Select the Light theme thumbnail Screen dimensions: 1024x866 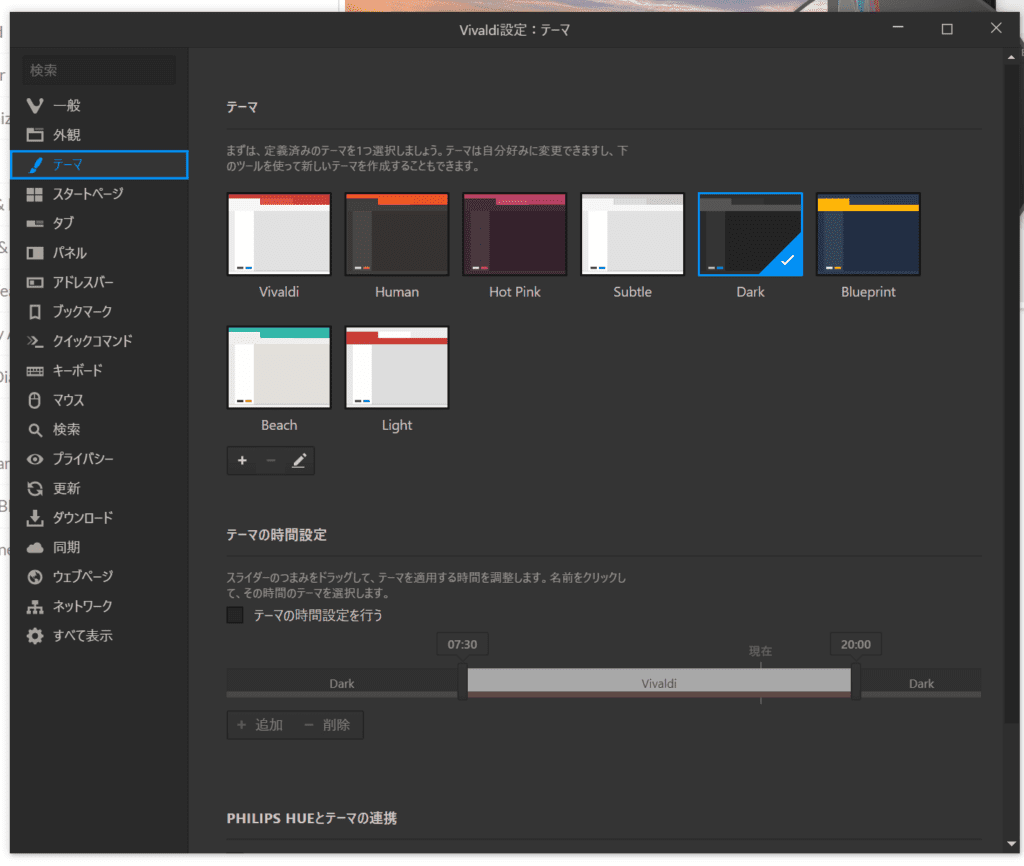[397, 367]
